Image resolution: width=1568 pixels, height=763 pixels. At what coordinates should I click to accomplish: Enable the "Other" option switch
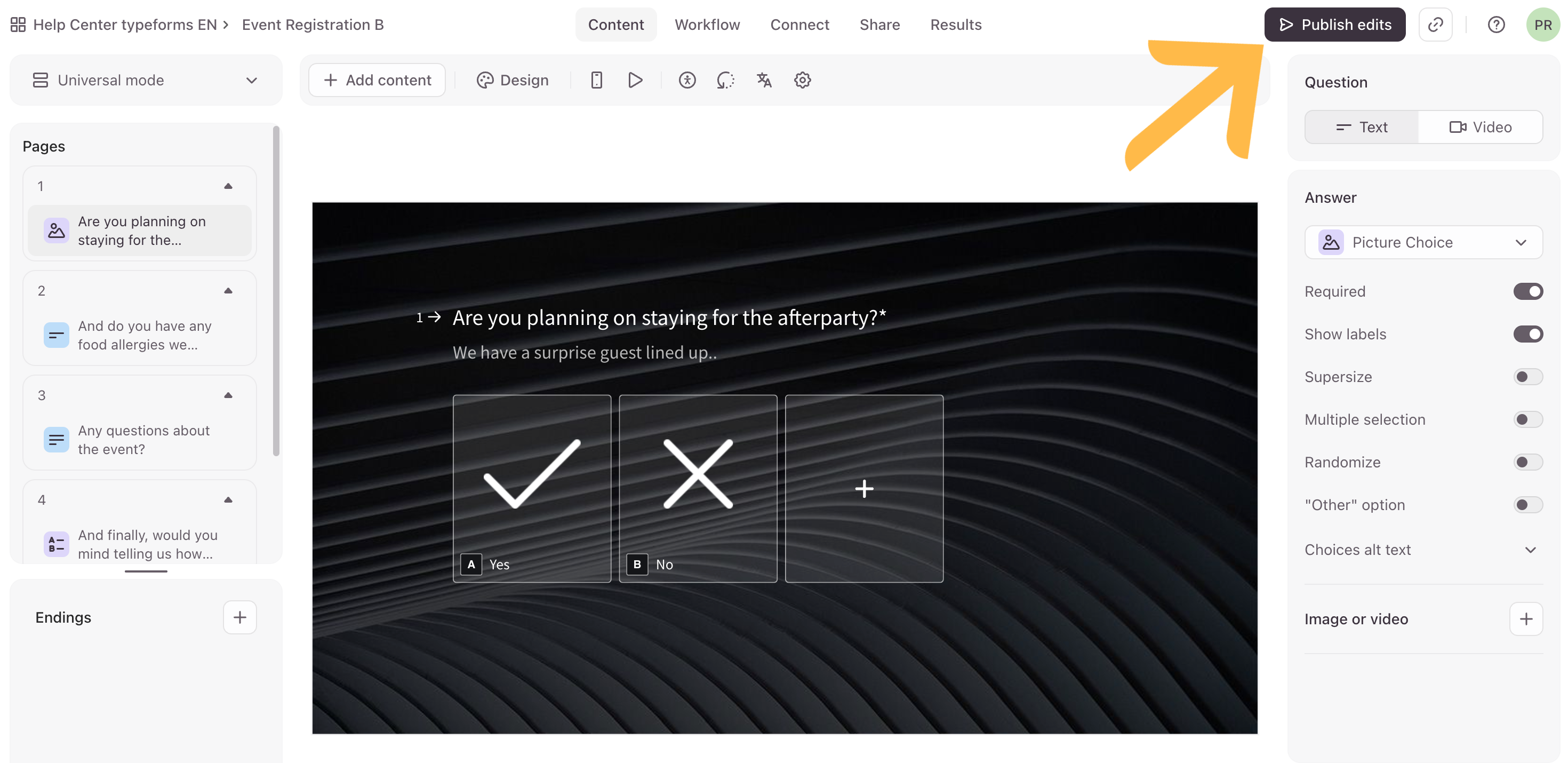click(x=1528, y=505)
